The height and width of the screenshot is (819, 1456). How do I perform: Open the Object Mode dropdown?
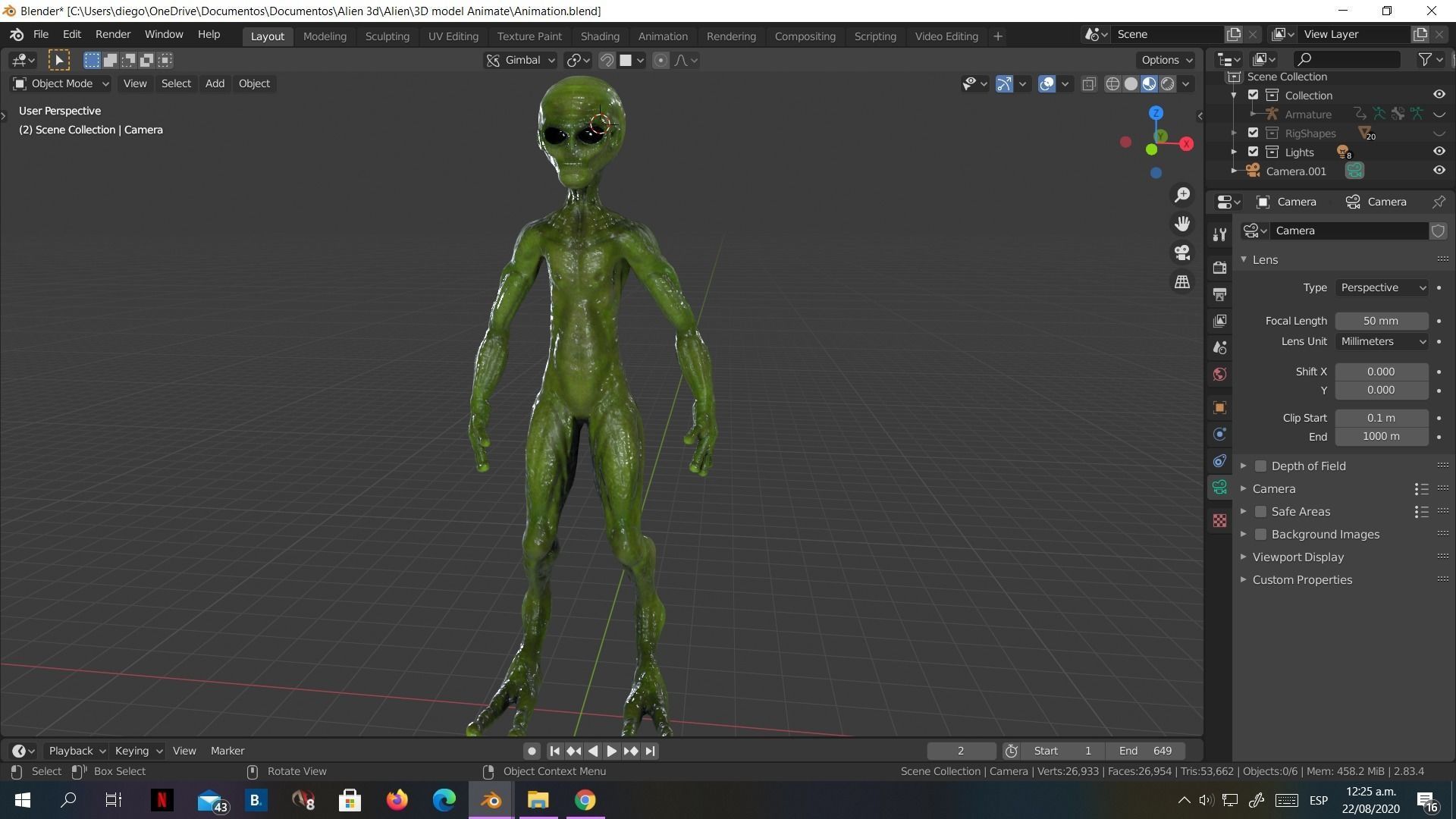[61, 83]
